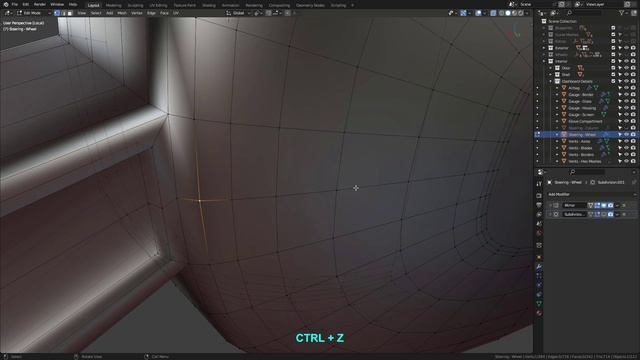Expand the Exterior collection
This screenshot has width=640, height=360.
click(x=544, y=48)
